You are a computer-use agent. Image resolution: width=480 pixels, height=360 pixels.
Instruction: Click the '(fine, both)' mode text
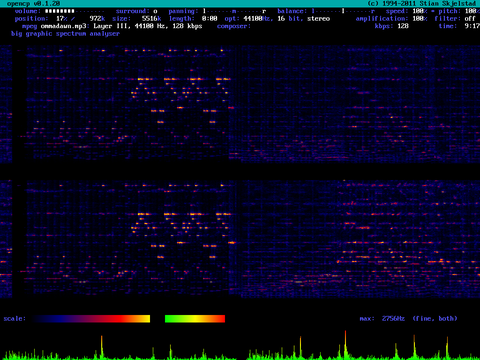[x=435, y=319]
